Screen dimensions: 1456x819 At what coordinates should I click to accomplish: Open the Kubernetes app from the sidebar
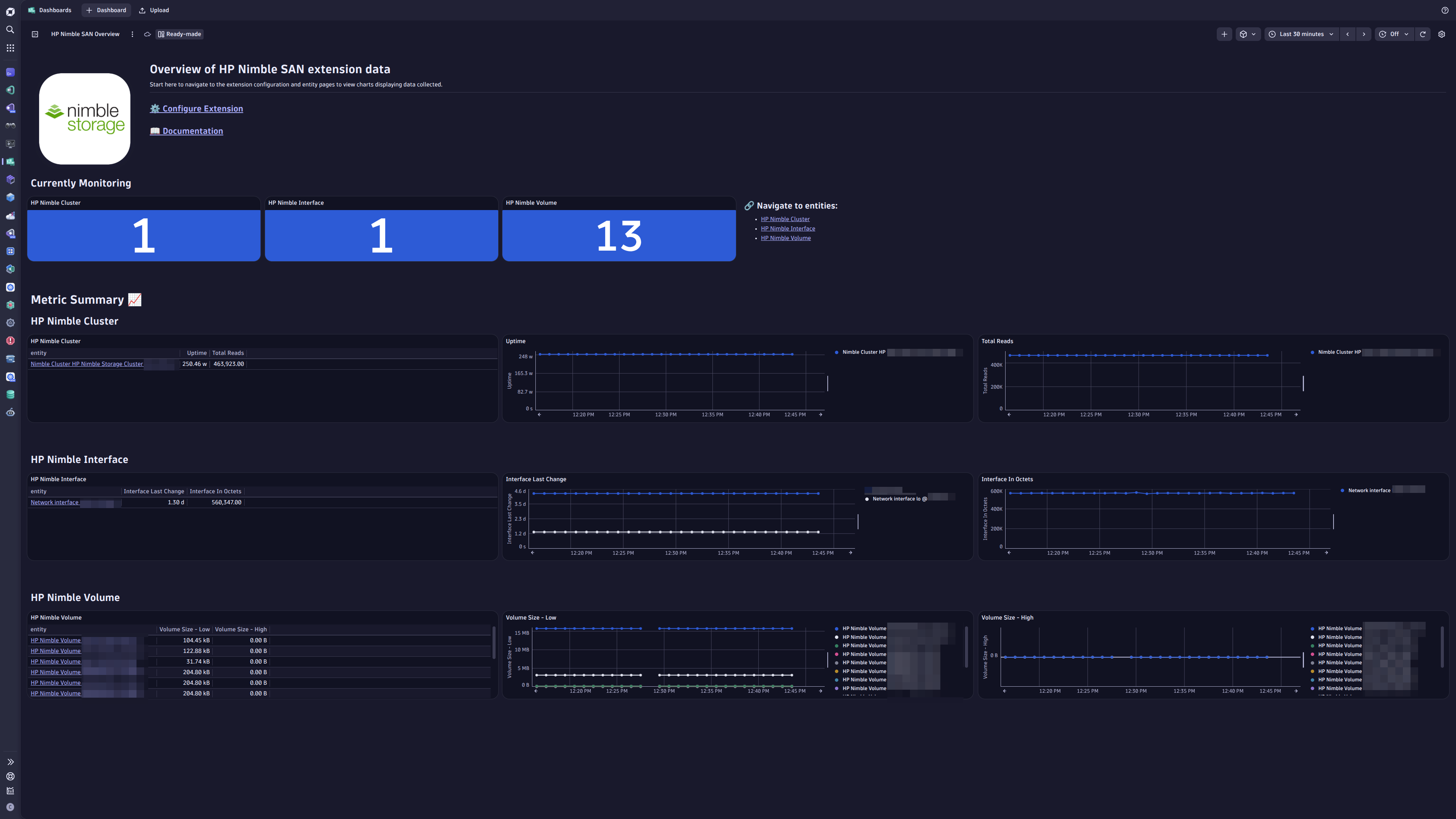[10, 287]
